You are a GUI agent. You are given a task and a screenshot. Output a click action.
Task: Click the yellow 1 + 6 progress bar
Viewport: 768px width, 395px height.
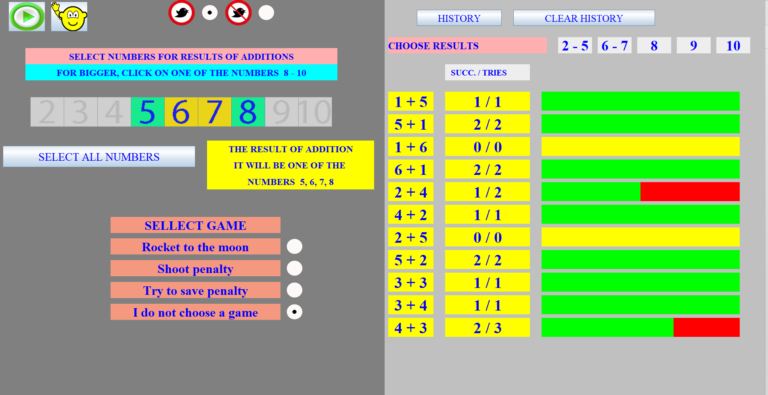tap(641, 147)
